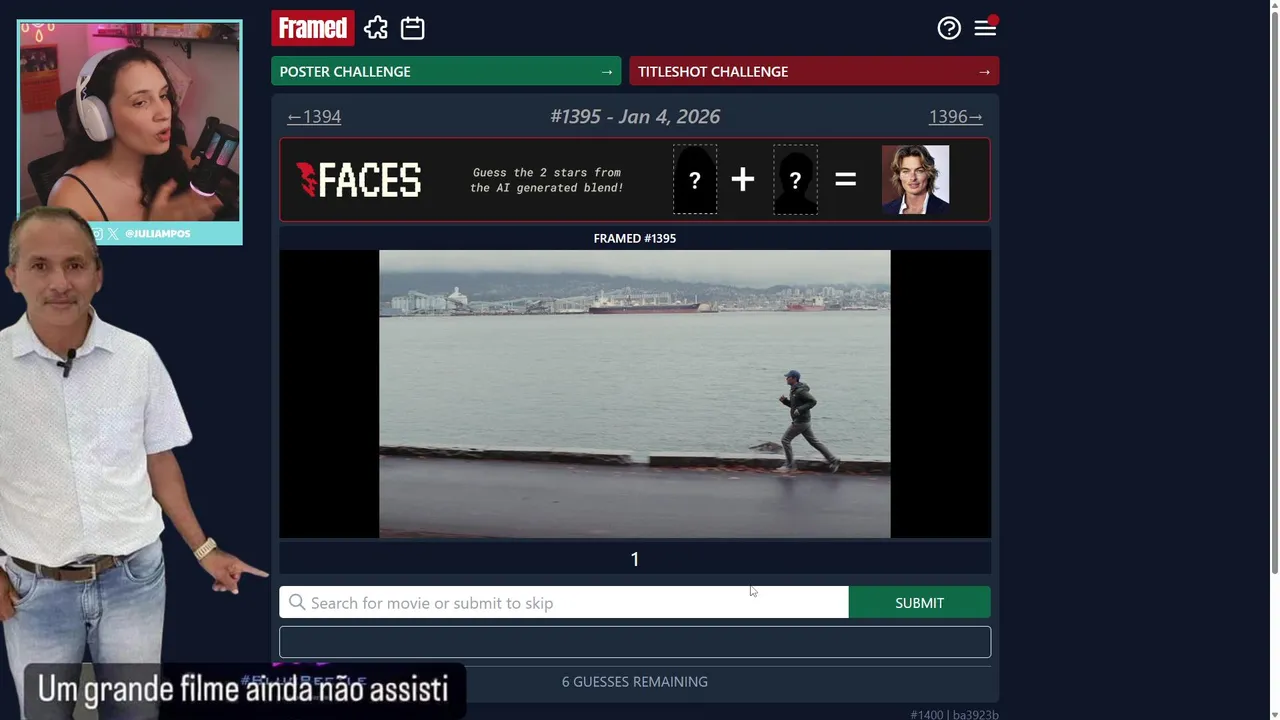Click the empty guess result box
This screenshot has width=1280, height=720.
coord(635,642)
